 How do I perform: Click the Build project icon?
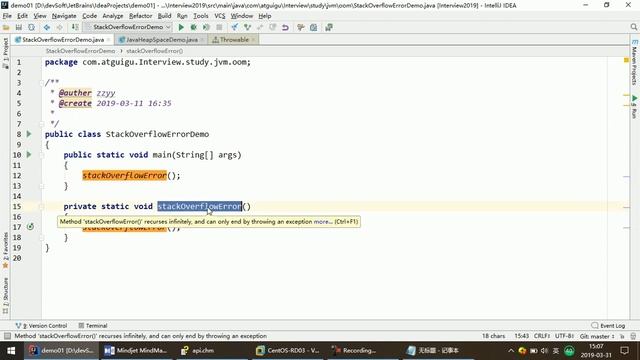[75, 27]
